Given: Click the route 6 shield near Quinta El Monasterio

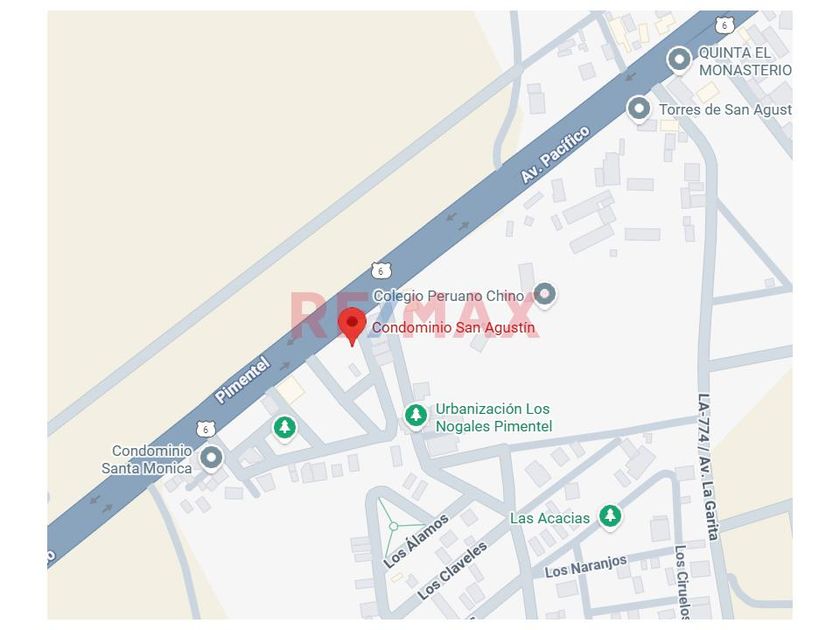Looking at the screenshot, I should [x=724, y=25].
